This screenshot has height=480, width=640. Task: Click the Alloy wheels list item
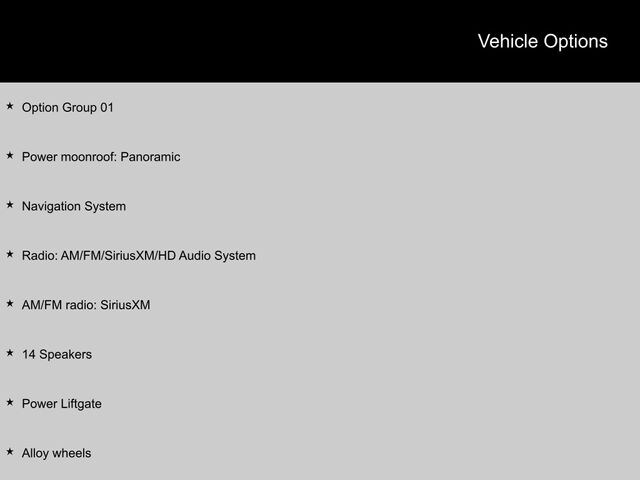point(56,453)
